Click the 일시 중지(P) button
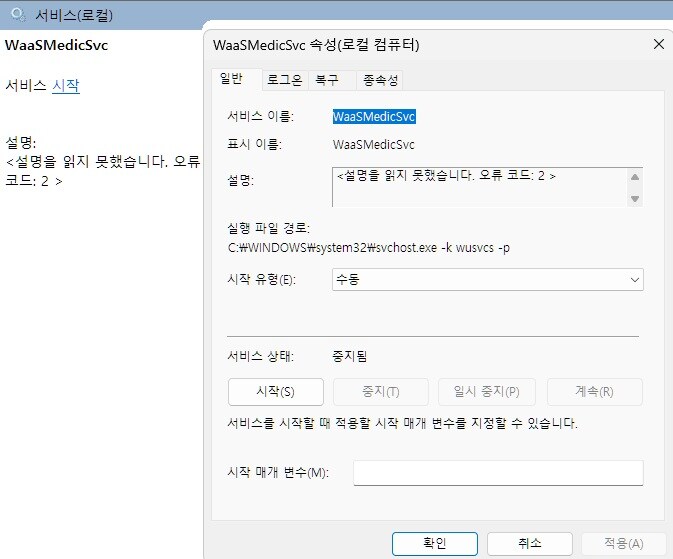The height and width of the screenshot is (559, 673). (x=486, y=391)
